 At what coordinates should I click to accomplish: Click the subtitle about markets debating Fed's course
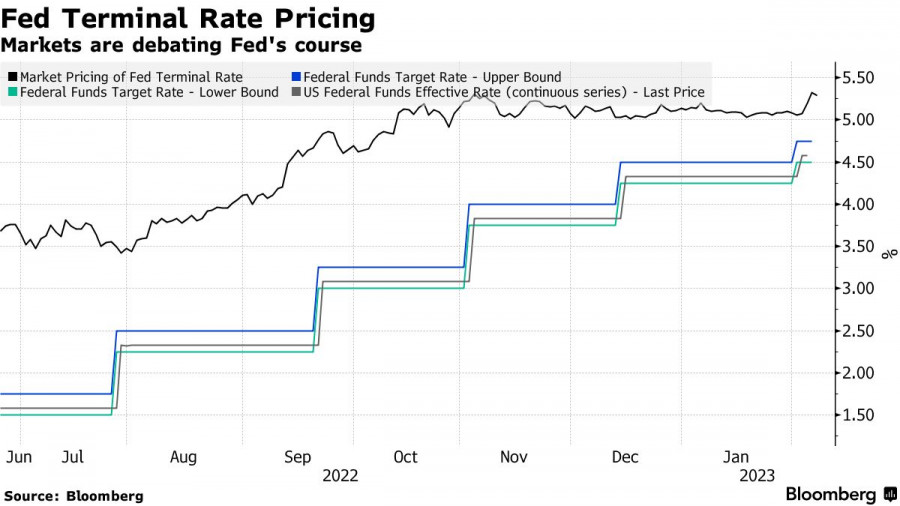pyautogui.click(x=181, y=45)
